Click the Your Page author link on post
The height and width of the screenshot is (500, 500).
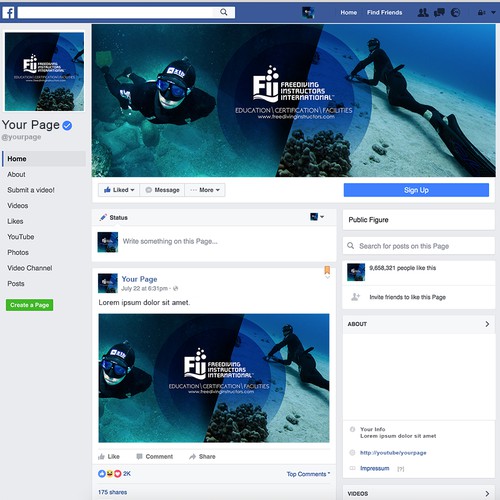[139, 279]
